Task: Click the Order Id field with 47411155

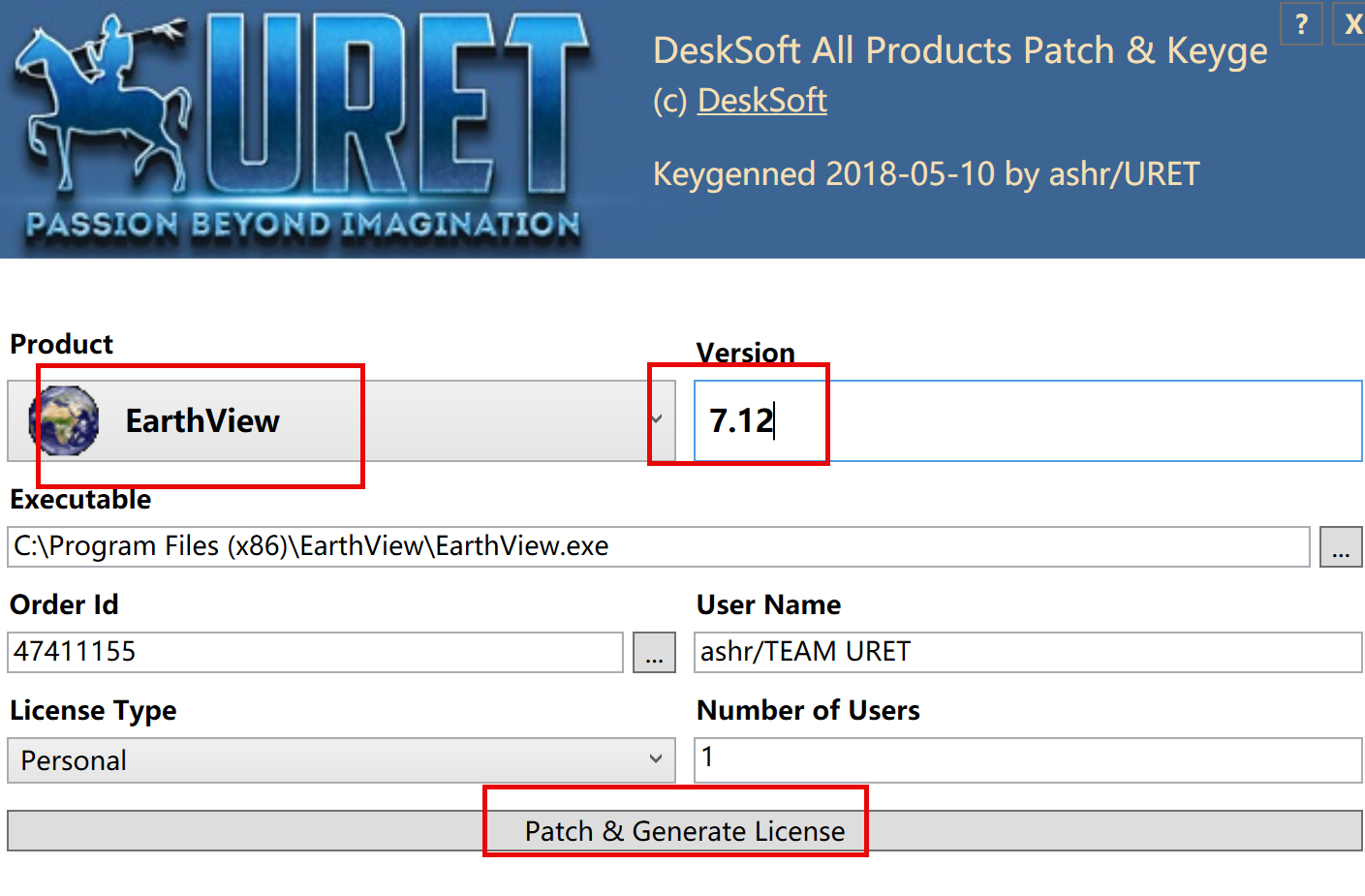Action: [315, 652]
